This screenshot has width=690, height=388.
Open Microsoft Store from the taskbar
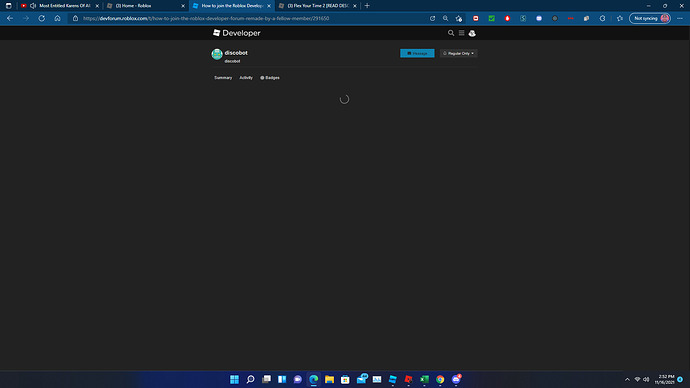345,379
